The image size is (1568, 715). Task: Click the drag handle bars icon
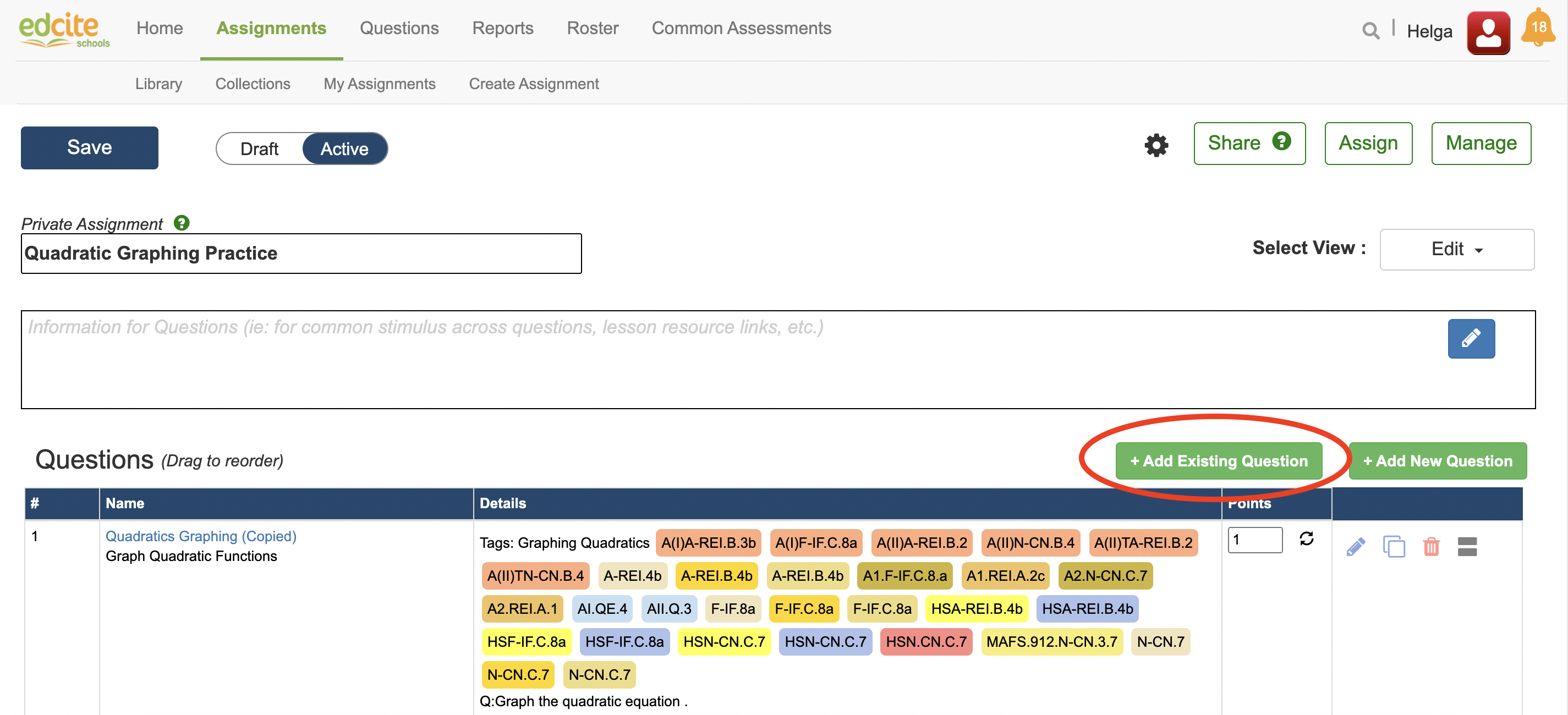[1466, 547]
